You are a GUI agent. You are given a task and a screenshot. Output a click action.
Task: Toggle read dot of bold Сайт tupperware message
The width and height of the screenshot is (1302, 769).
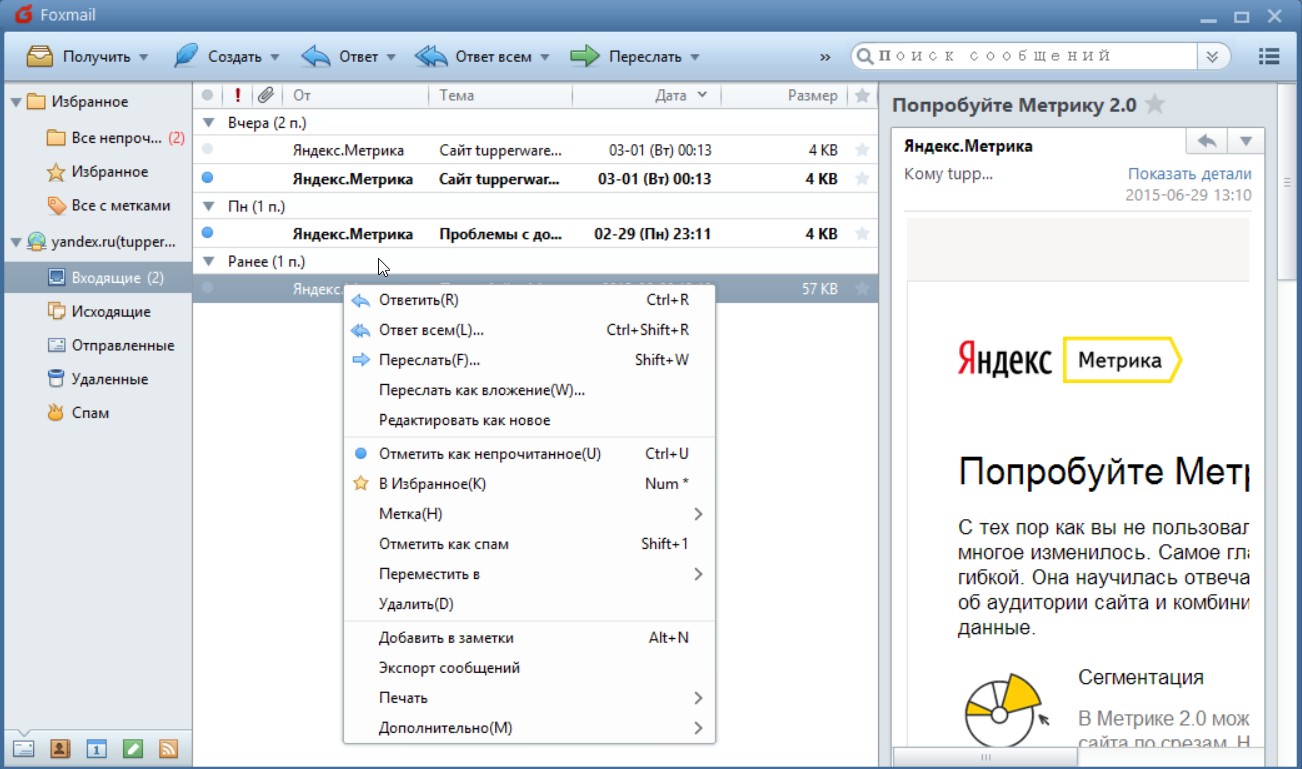[x=207, y=178]
